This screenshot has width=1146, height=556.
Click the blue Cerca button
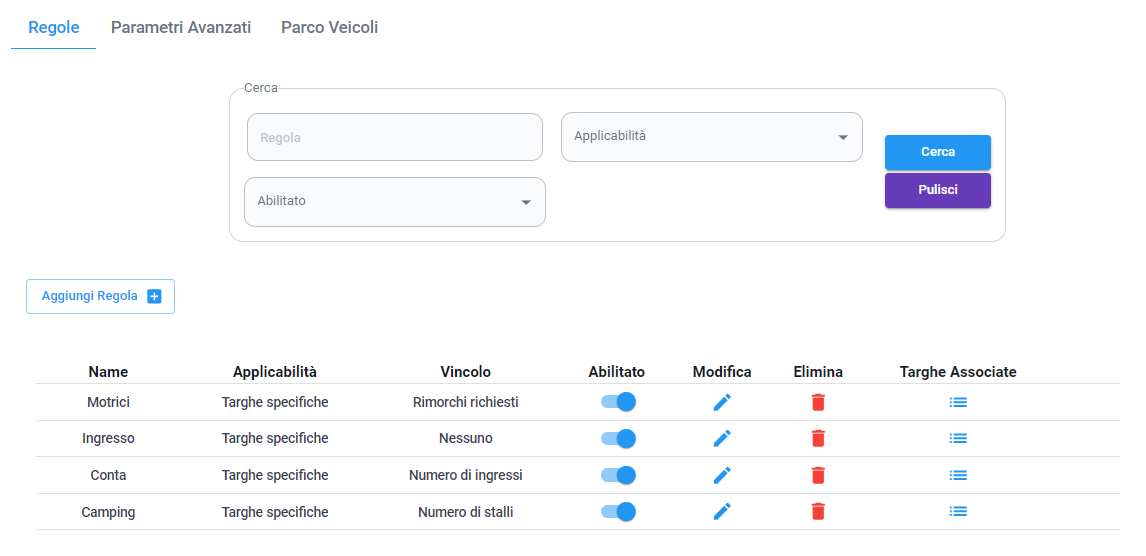(x=938, y=152)
